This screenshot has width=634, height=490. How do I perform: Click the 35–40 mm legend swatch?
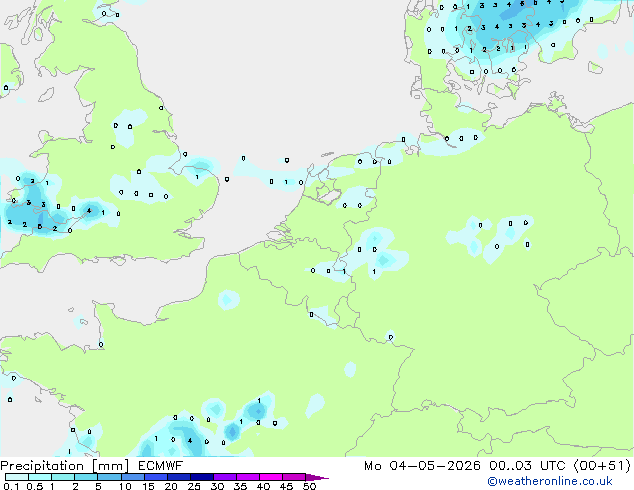tap(248, 477)
